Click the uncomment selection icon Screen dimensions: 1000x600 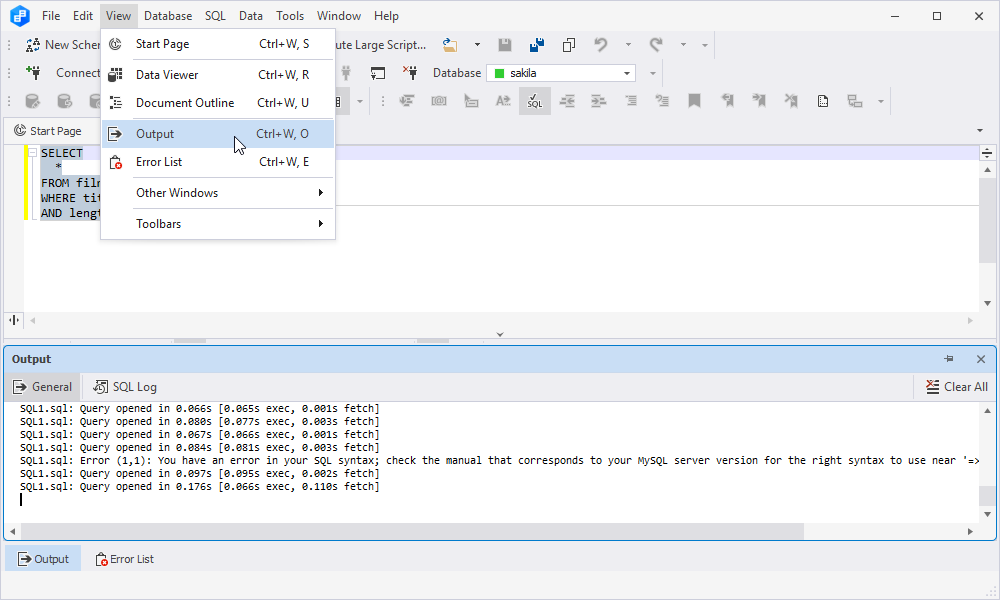(x=663, y=101)
